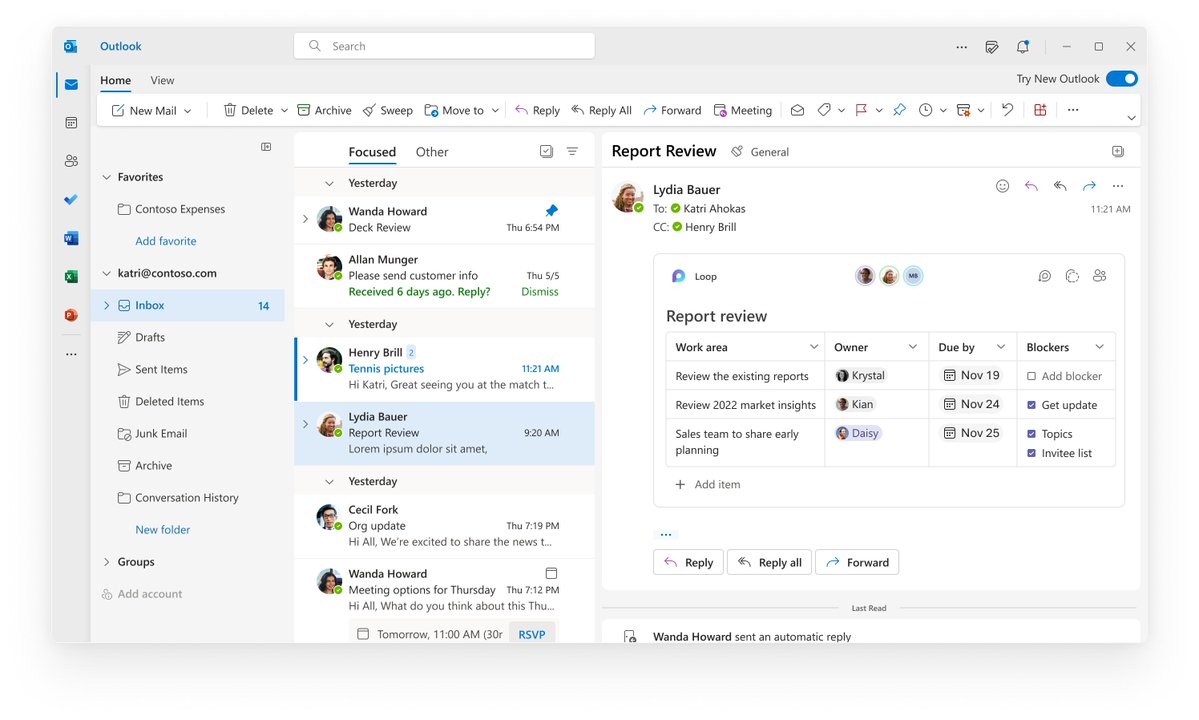Expand the ribbon options chevron
Screen dimensions: 1199x720
[1131, 118]
